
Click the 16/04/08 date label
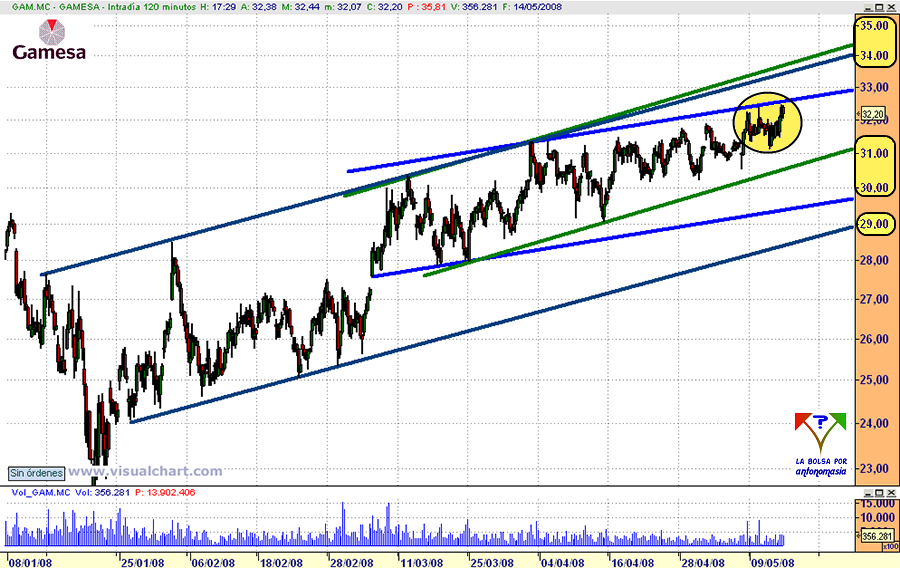coord(633,563)
